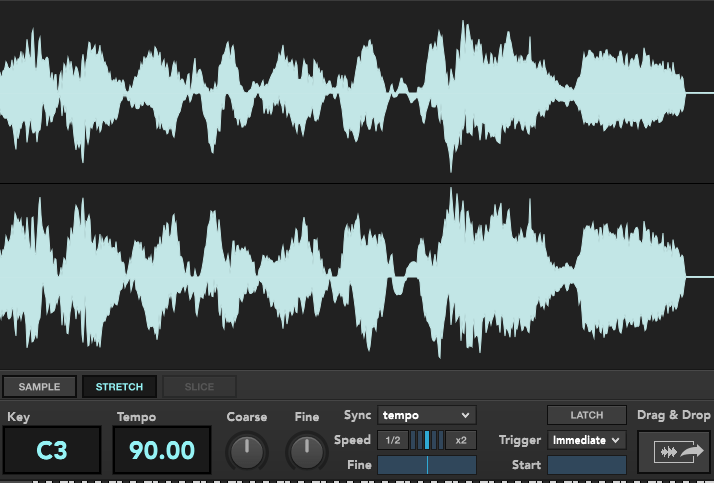Viewport: 714px width, 483px height.
Task: Set speed to 1/2
Action: coord(393,440)
